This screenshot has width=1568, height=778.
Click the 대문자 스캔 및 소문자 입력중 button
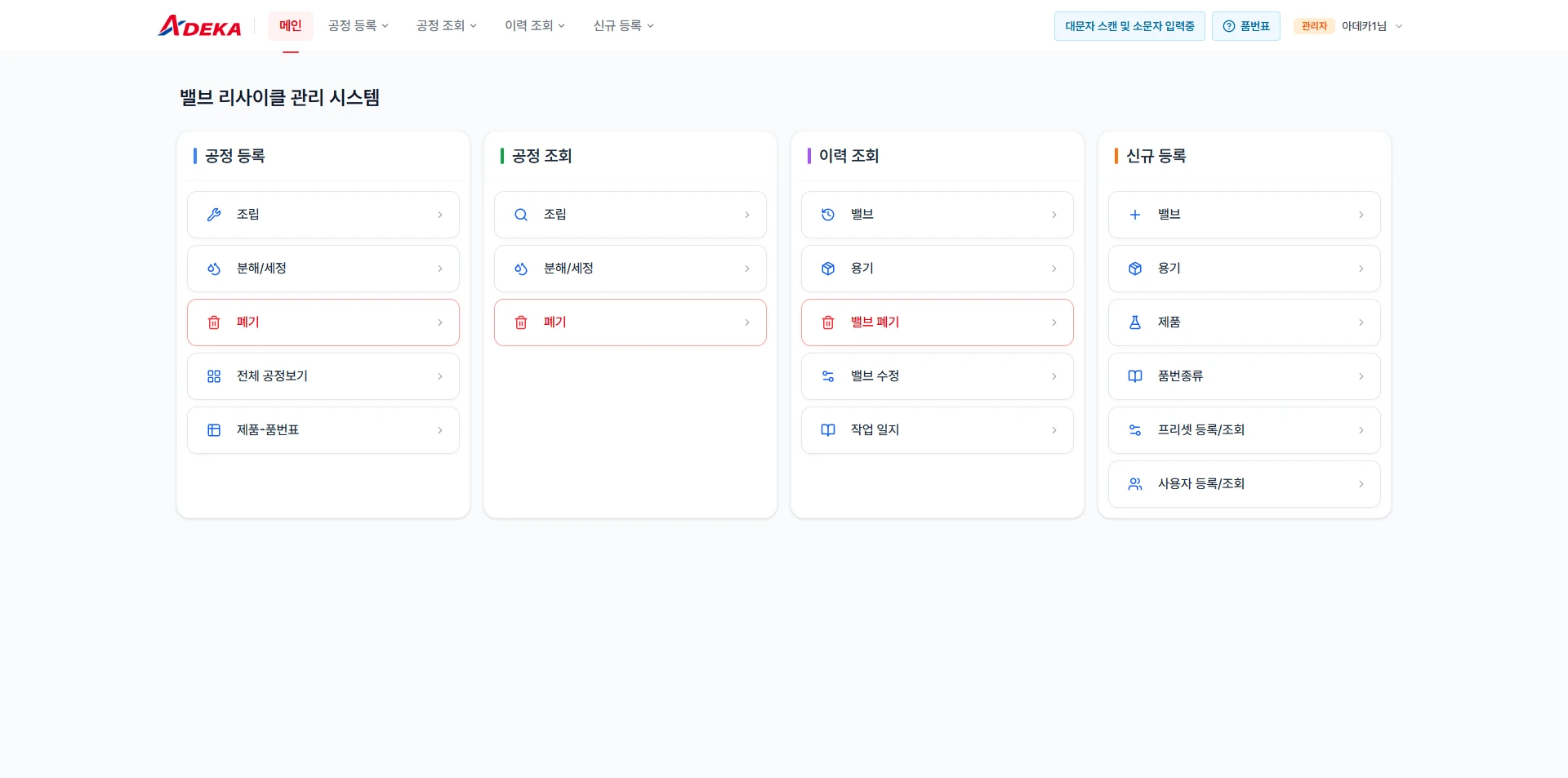click(1129, 26)
